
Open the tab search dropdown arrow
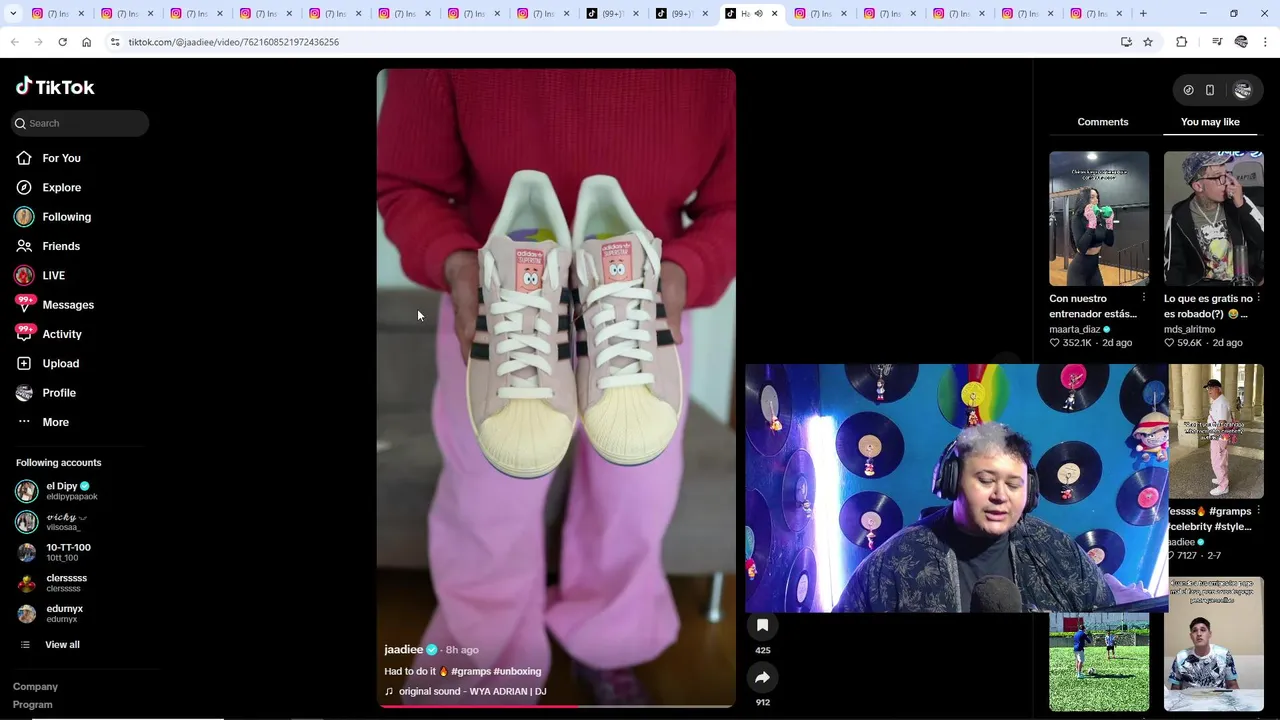click(13, 14)
